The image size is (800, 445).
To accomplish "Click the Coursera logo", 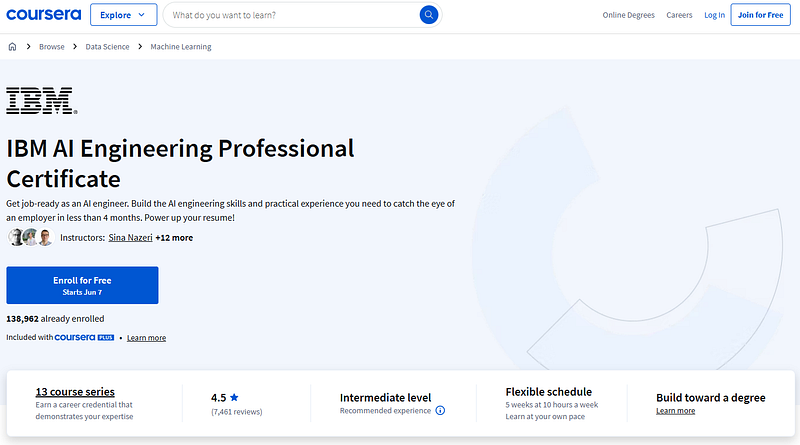I will 43,15.
